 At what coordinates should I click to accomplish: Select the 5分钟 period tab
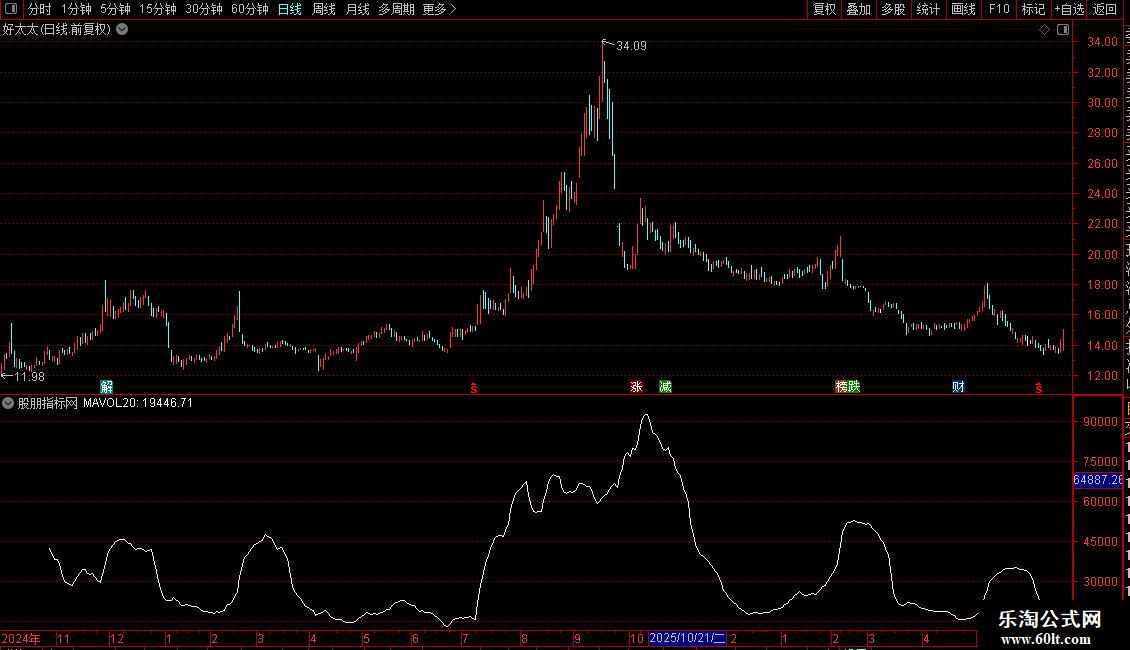tap(115, 9)
